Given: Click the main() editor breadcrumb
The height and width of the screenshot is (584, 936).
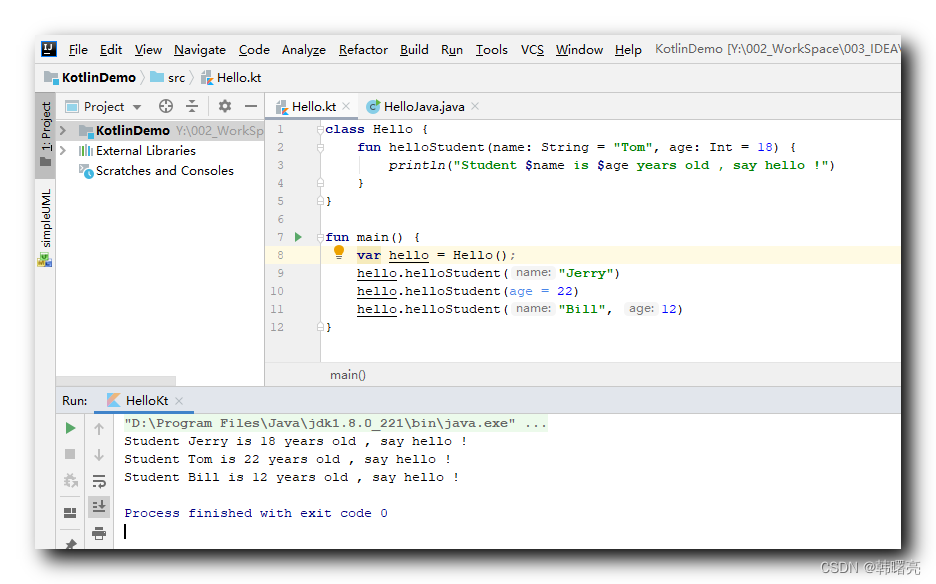Looking at the screenshot, I should point(347,375).
